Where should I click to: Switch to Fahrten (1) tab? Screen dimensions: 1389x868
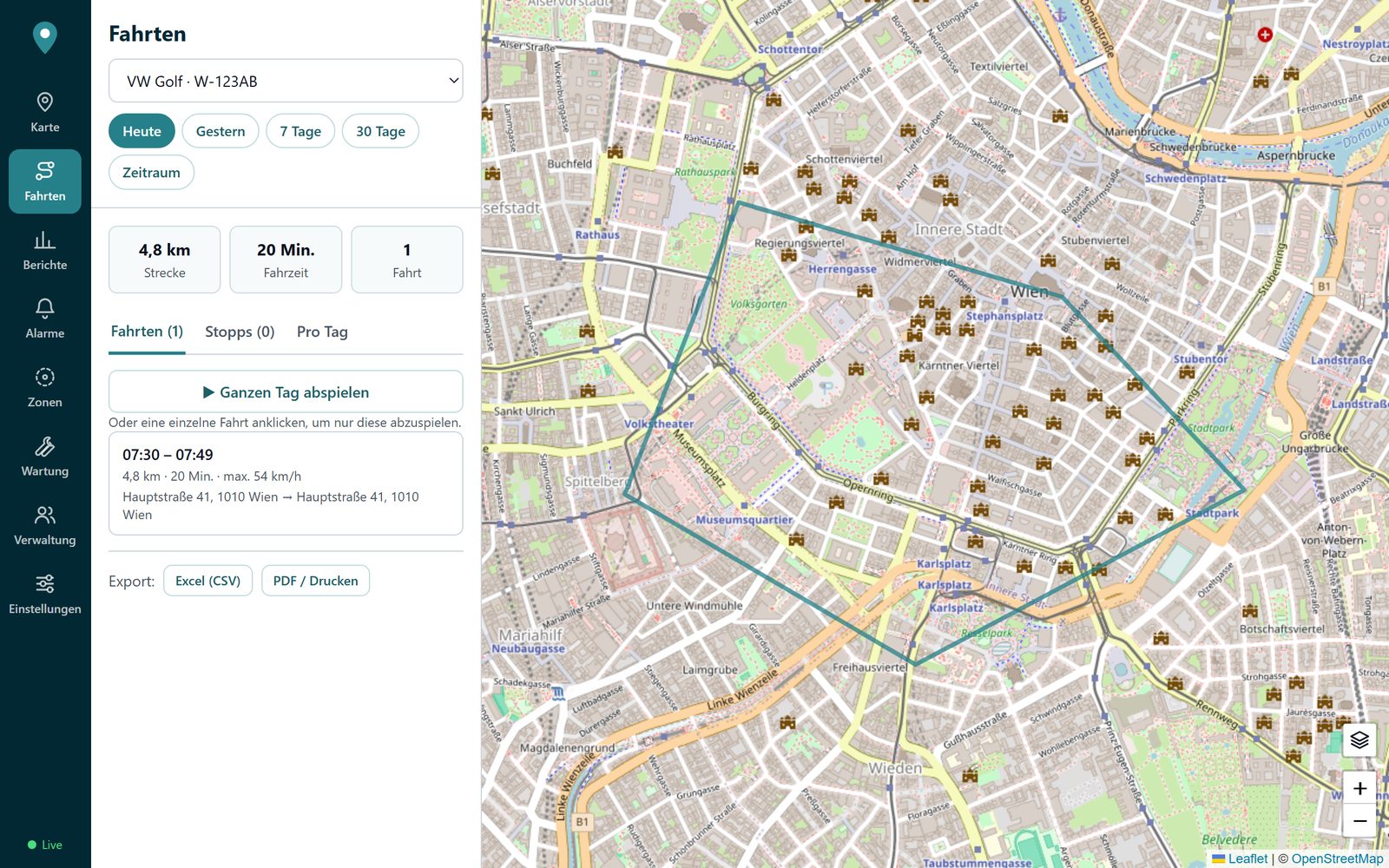tap(147, 332)
